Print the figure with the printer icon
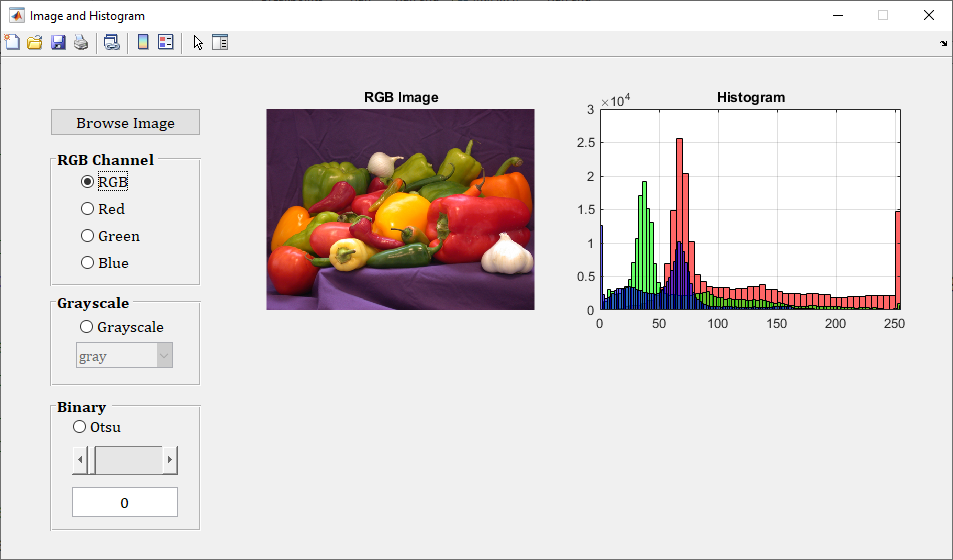This screenshot has width=953, height=560. 81,42
